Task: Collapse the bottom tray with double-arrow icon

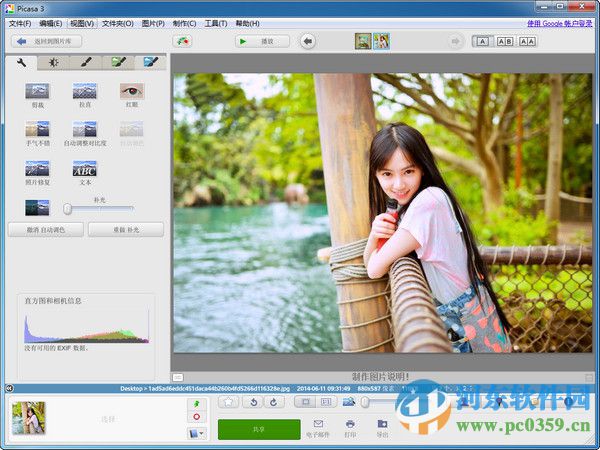Action: click(x=10, y=388)
